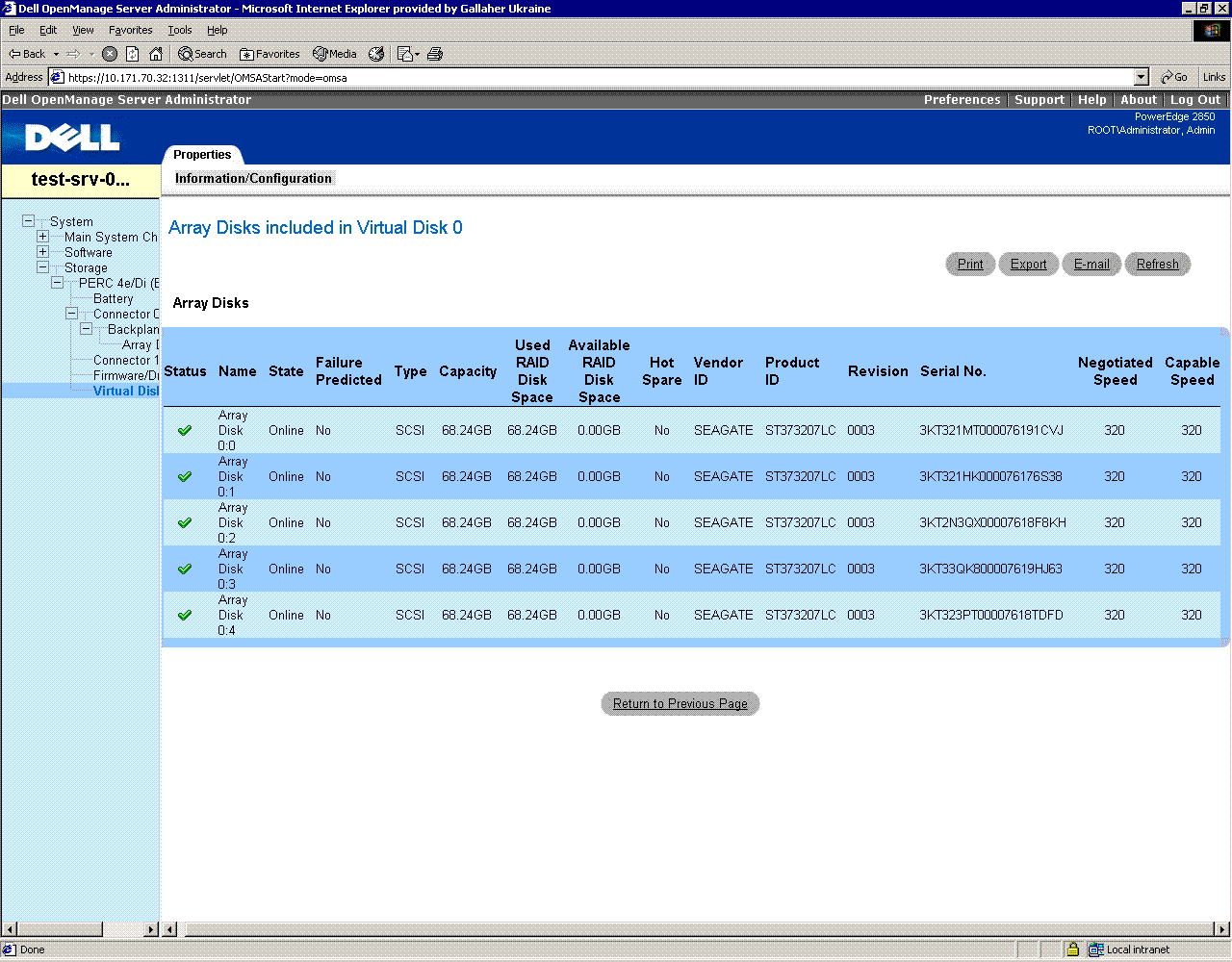Screen dimensions: 1232x962
Task: Select Battery in the storage tree
Action: tap(113, 298)
